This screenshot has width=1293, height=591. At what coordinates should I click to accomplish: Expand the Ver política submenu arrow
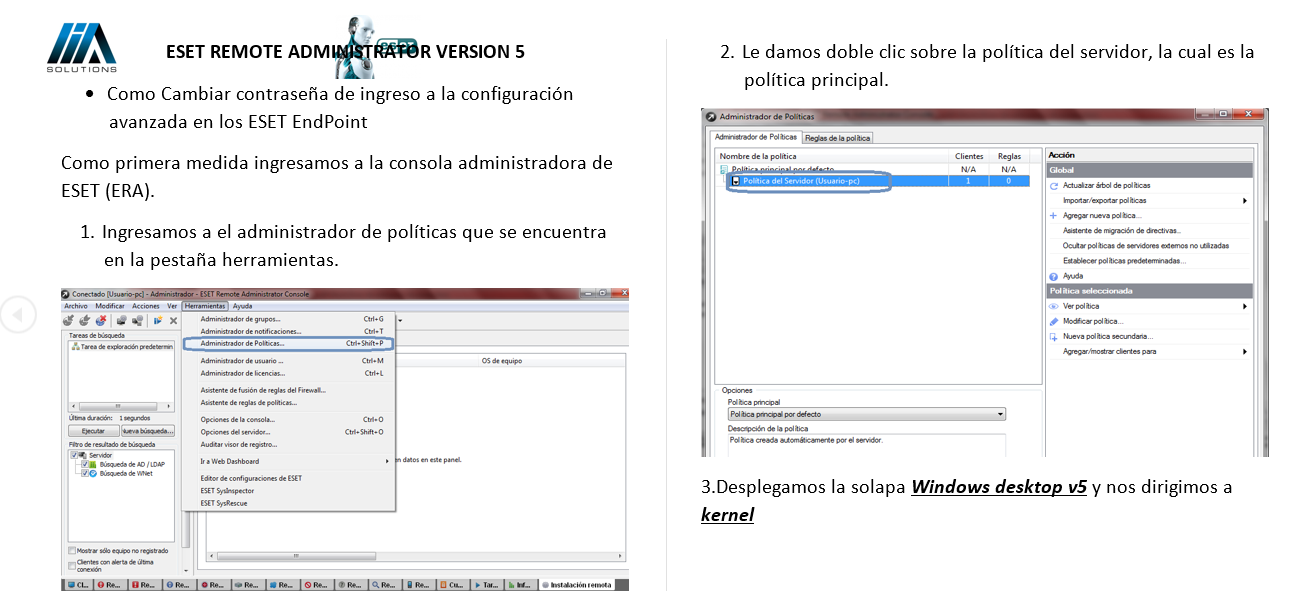(x=1245, y=306)
